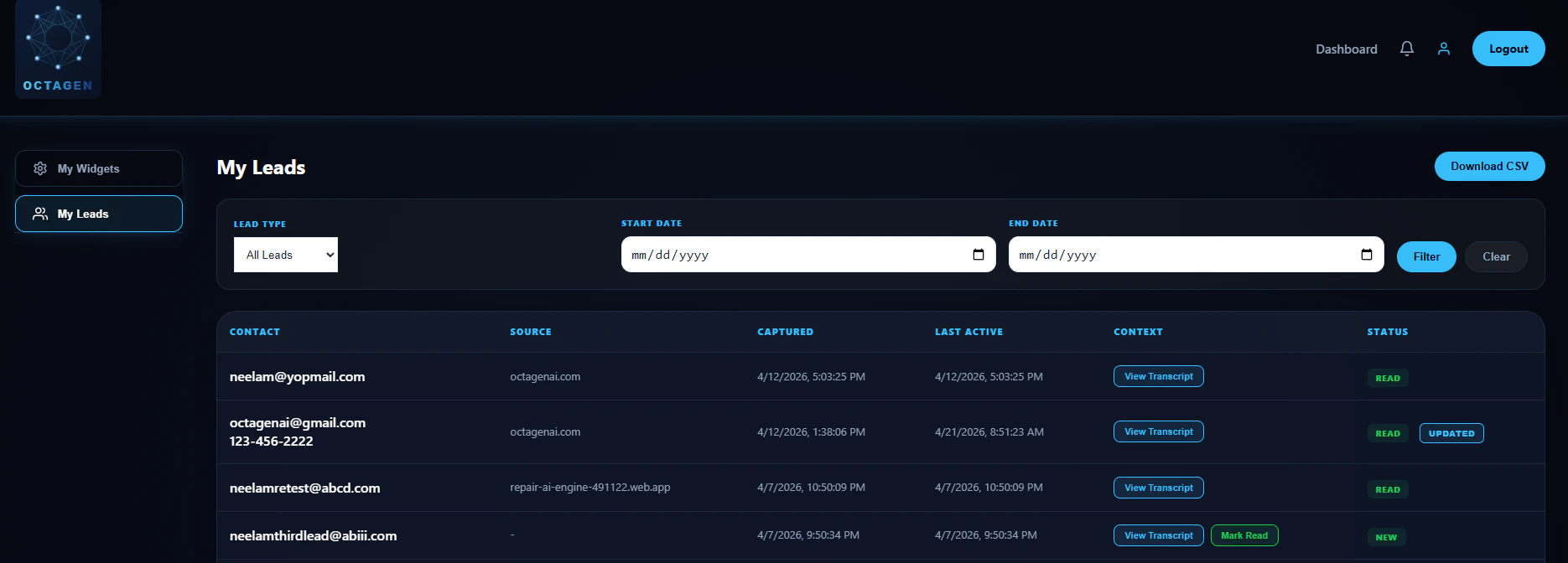View transcript for octagenai@gmail.com
This screenshot has width=1568, height=563.
click(1158, 431)
